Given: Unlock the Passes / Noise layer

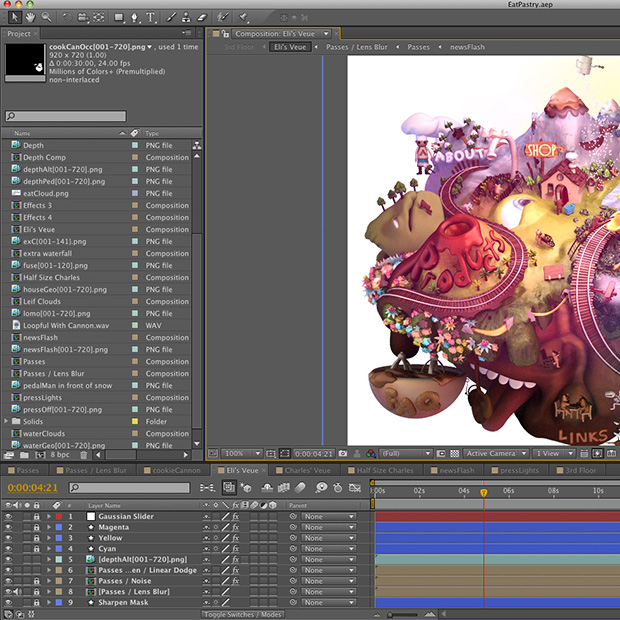Looking at the screenshot, I should (x=36, y=581).
